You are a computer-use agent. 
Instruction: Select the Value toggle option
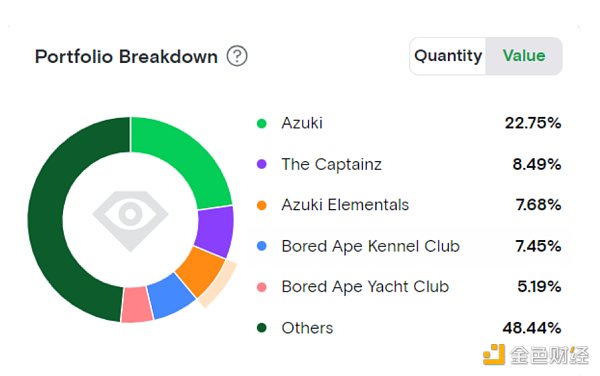524,56
